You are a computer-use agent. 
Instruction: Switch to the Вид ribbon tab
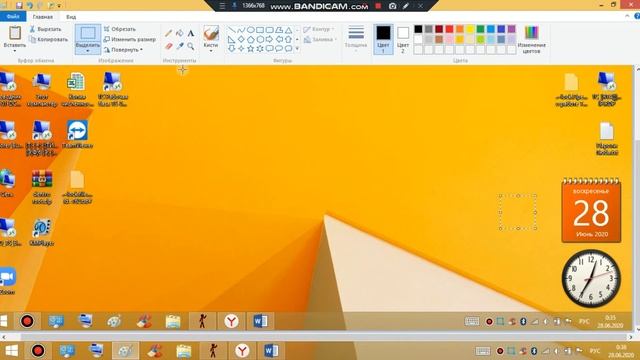pyautogui.click(x=71, y=17)
